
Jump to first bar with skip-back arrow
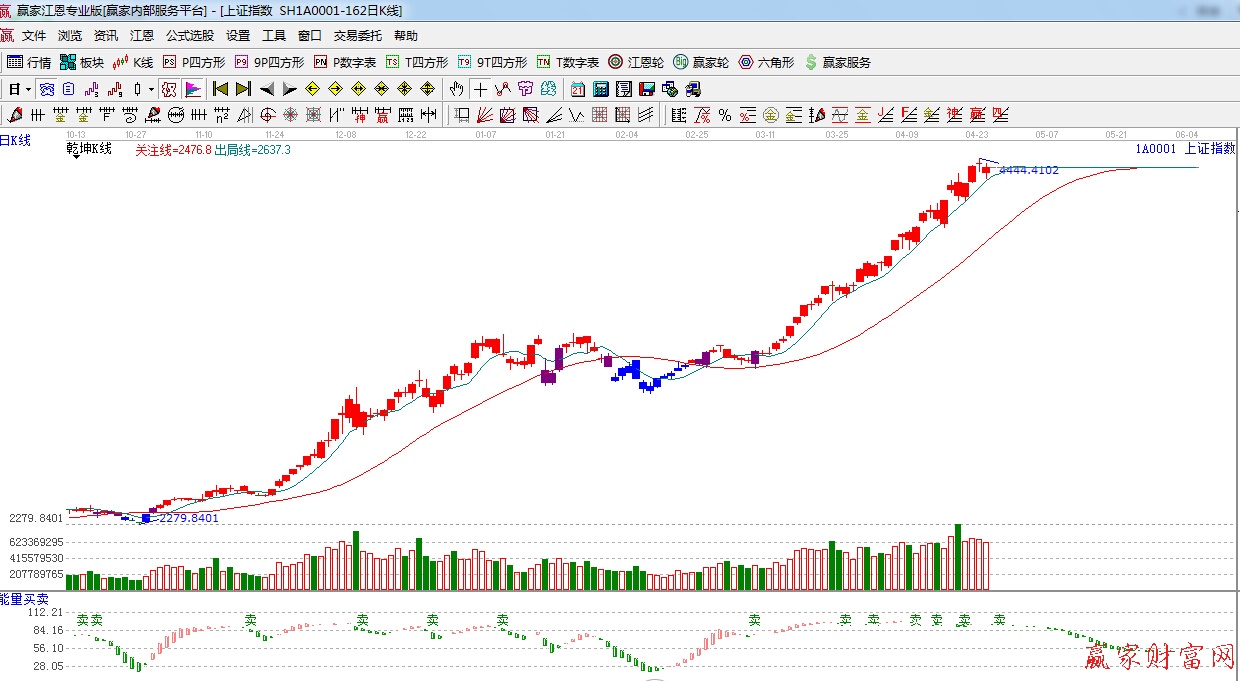220,89
